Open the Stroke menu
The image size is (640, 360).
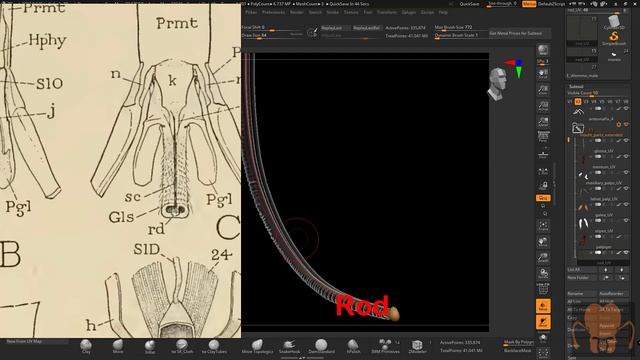(333, 12)
